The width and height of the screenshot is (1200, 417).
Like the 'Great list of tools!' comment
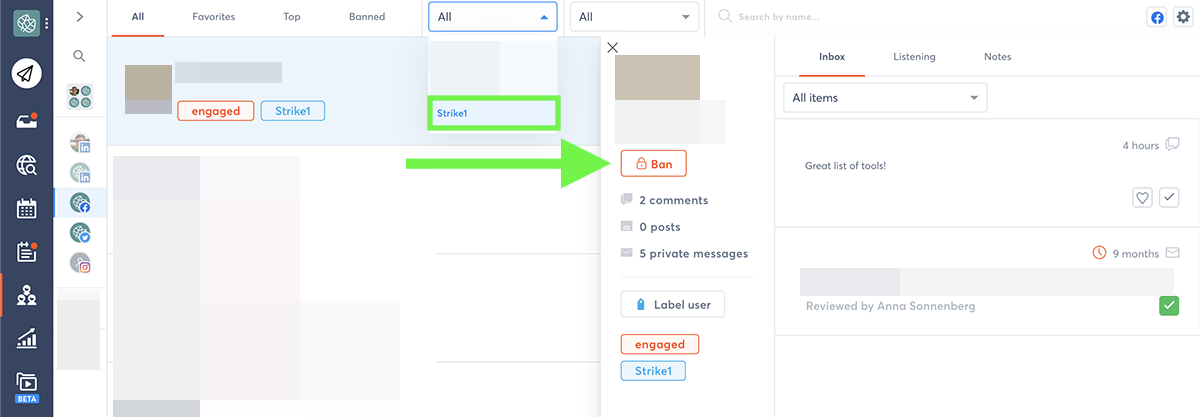[1142, 198]
